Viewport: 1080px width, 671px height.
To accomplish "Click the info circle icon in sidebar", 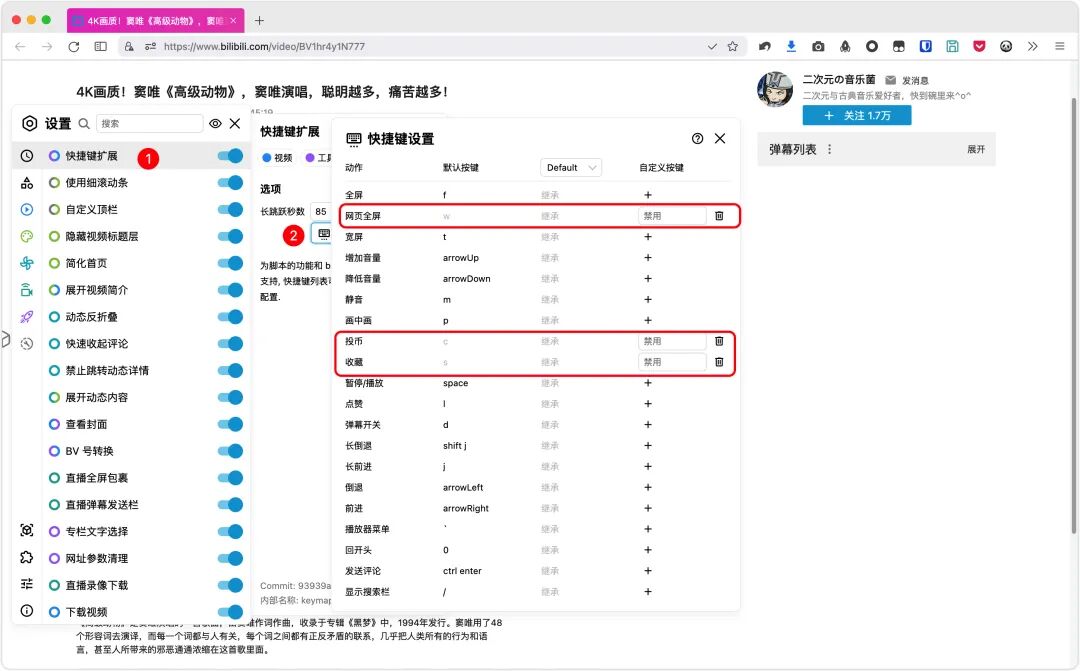I will (x=27, y=611).
